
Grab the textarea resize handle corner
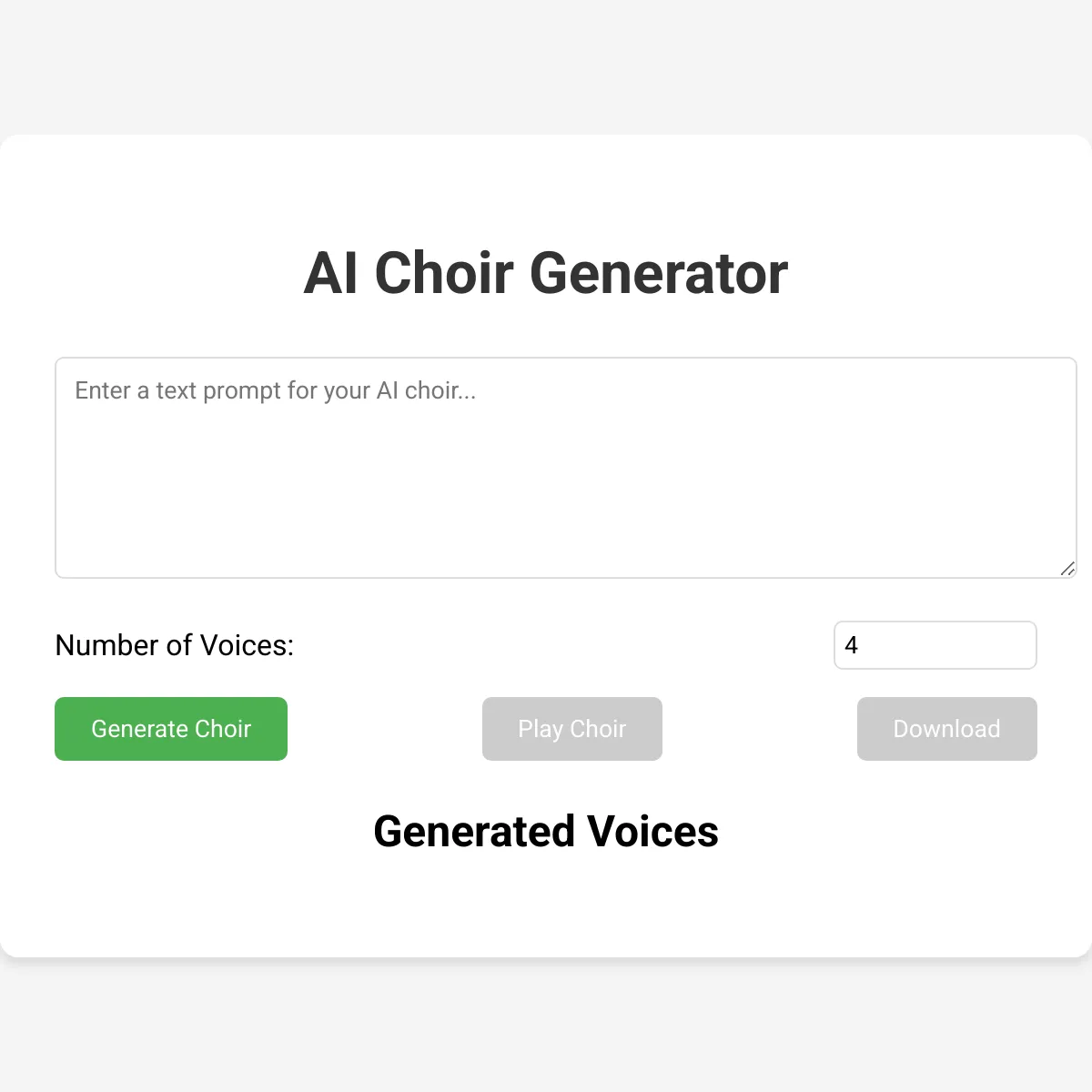(x=1068, y=569)
